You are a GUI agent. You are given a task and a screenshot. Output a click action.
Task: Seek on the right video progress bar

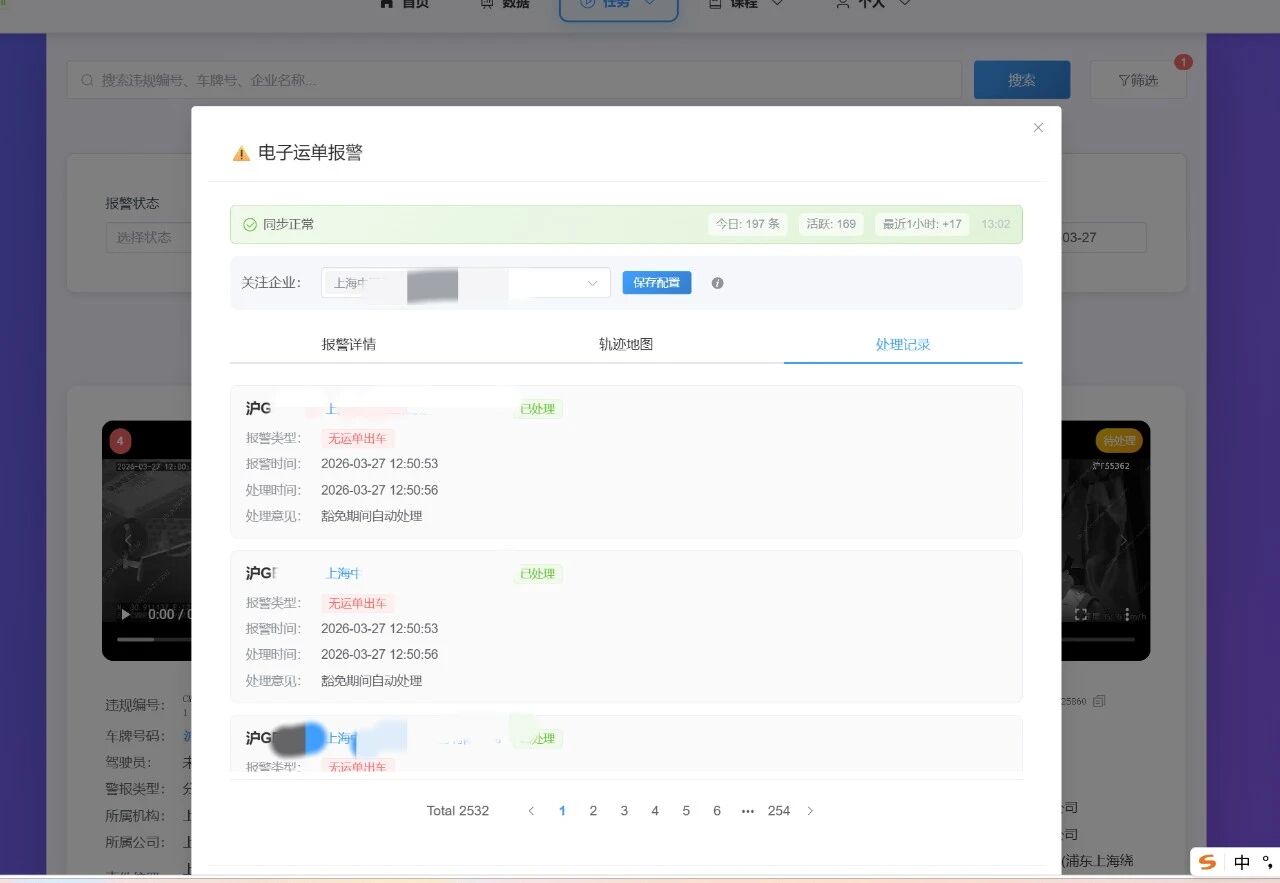tap(1098, 639)
